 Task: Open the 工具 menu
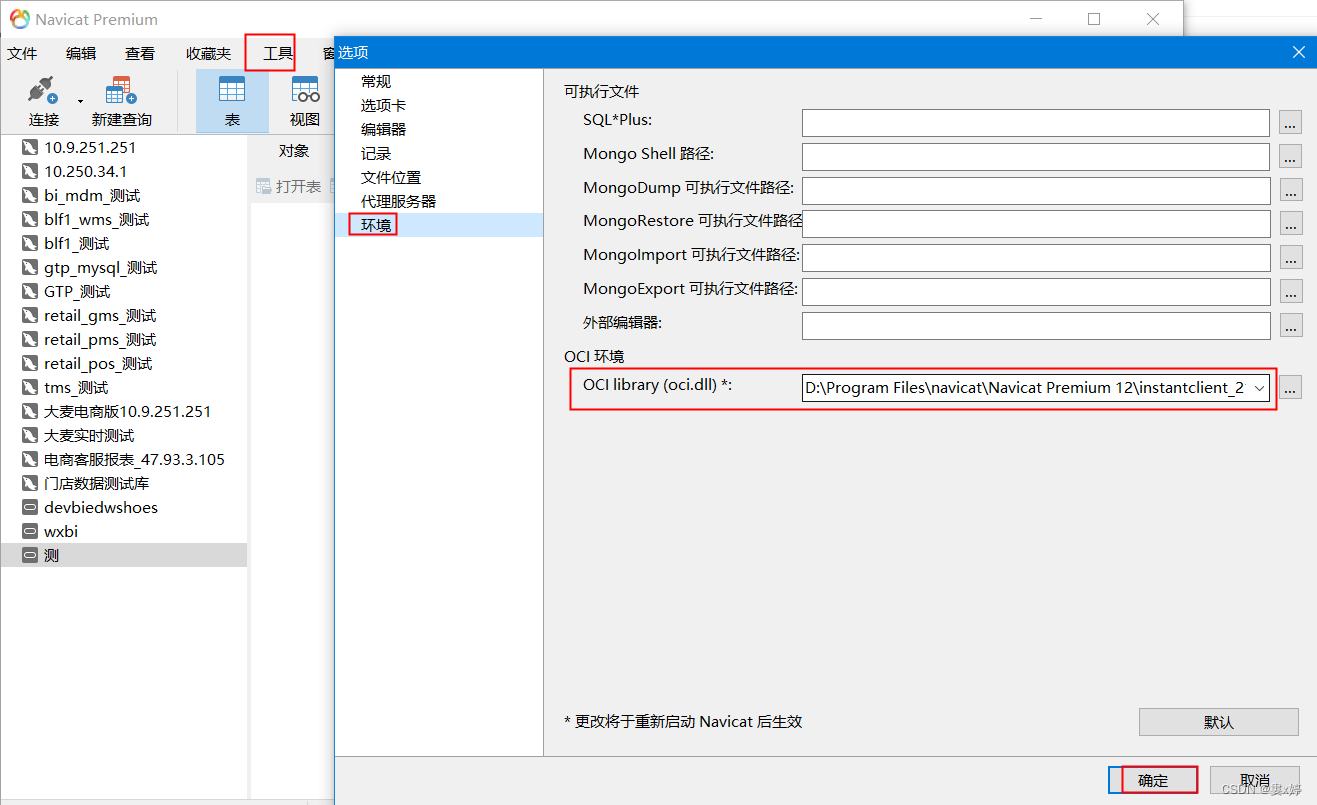(278, 53)
